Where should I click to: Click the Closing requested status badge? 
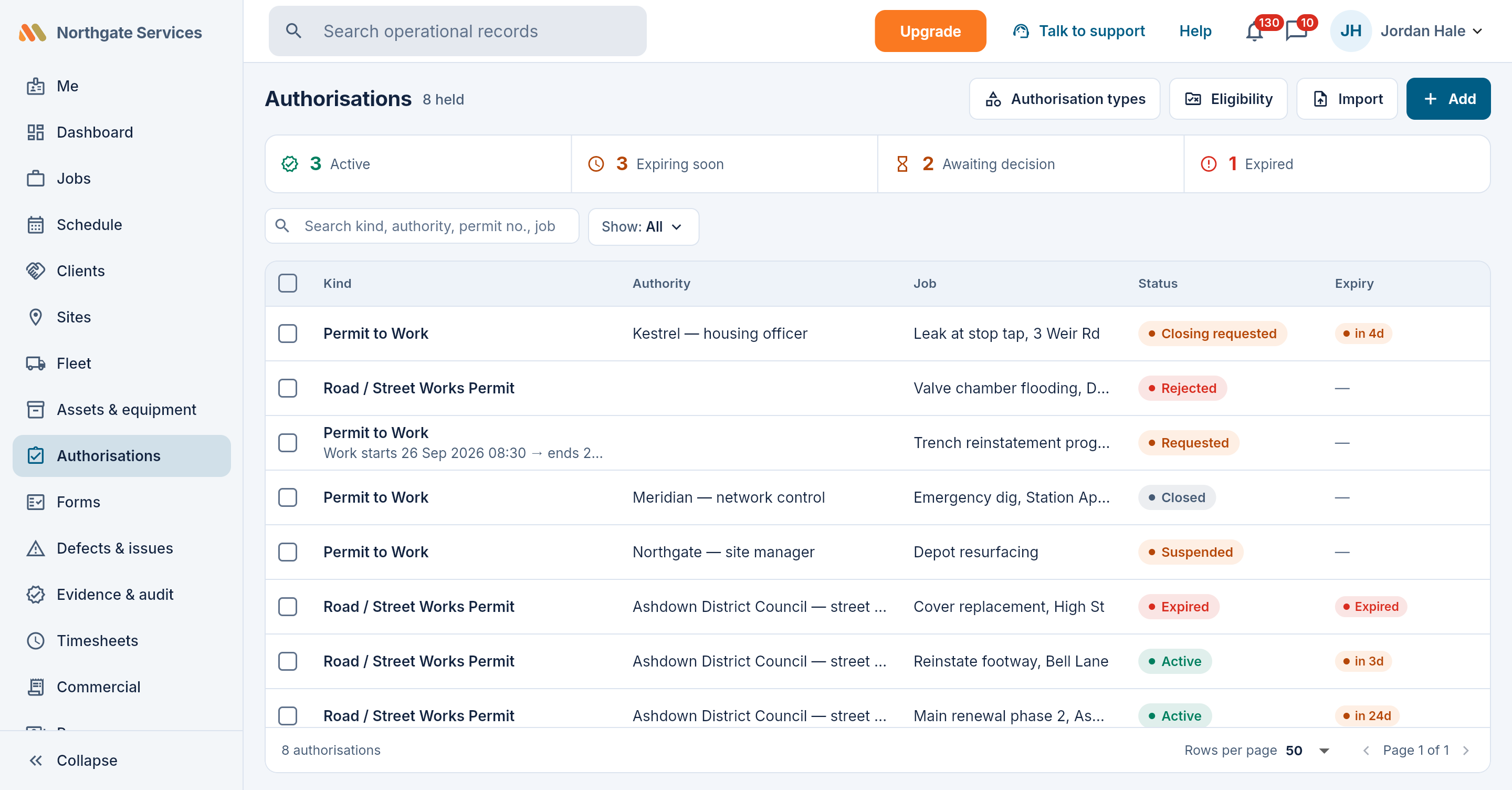1212,334
